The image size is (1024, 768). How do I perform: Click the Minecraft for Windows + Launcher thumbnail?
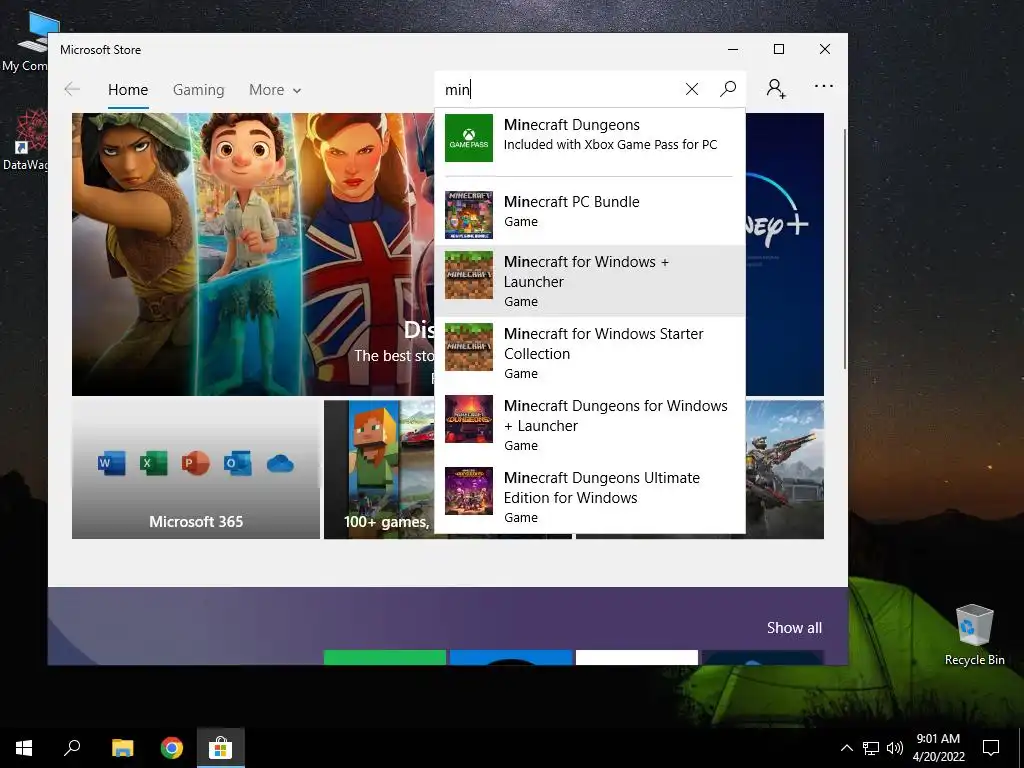tap(469, 275)
